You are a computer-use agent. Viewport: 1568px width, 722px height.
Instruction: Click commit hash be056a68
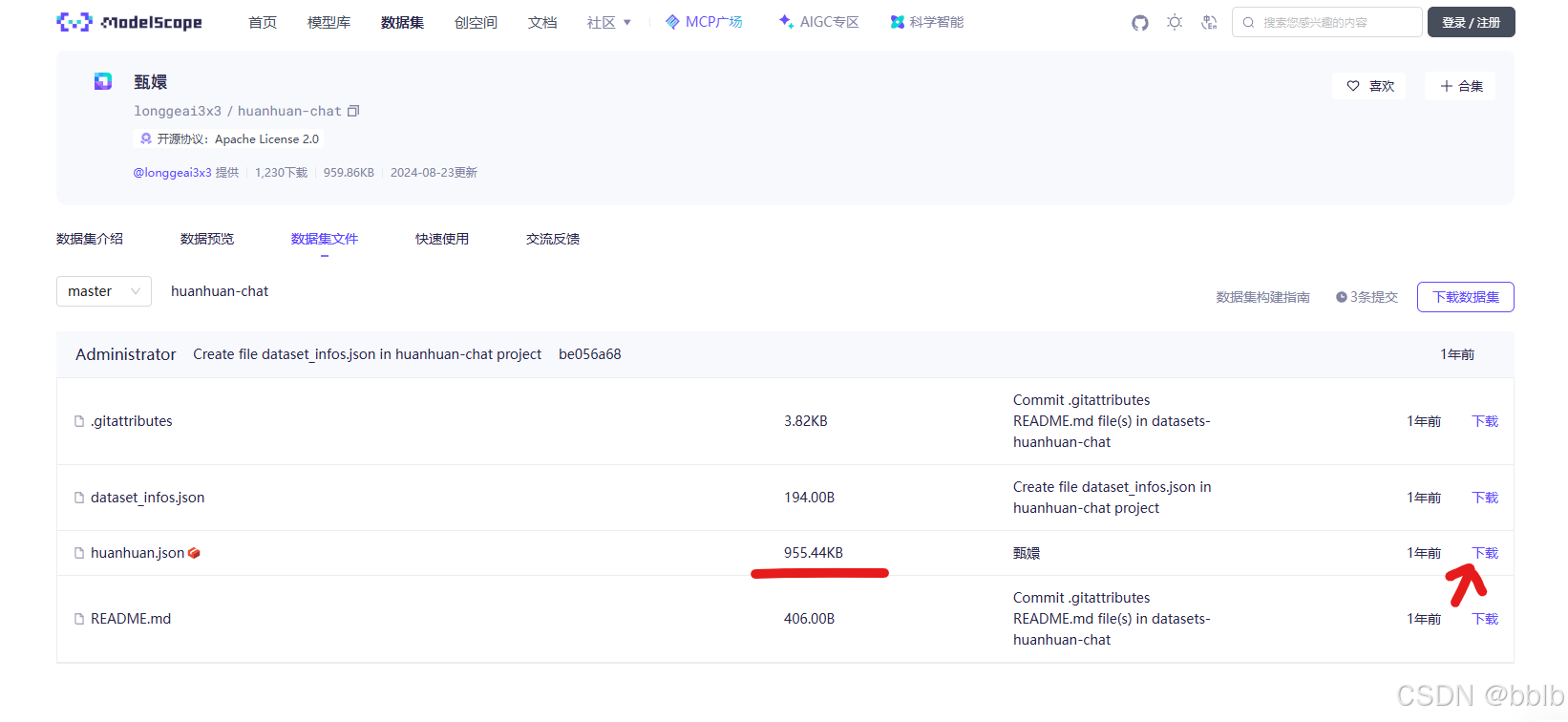pyautogui.click(x=590, y=354)
